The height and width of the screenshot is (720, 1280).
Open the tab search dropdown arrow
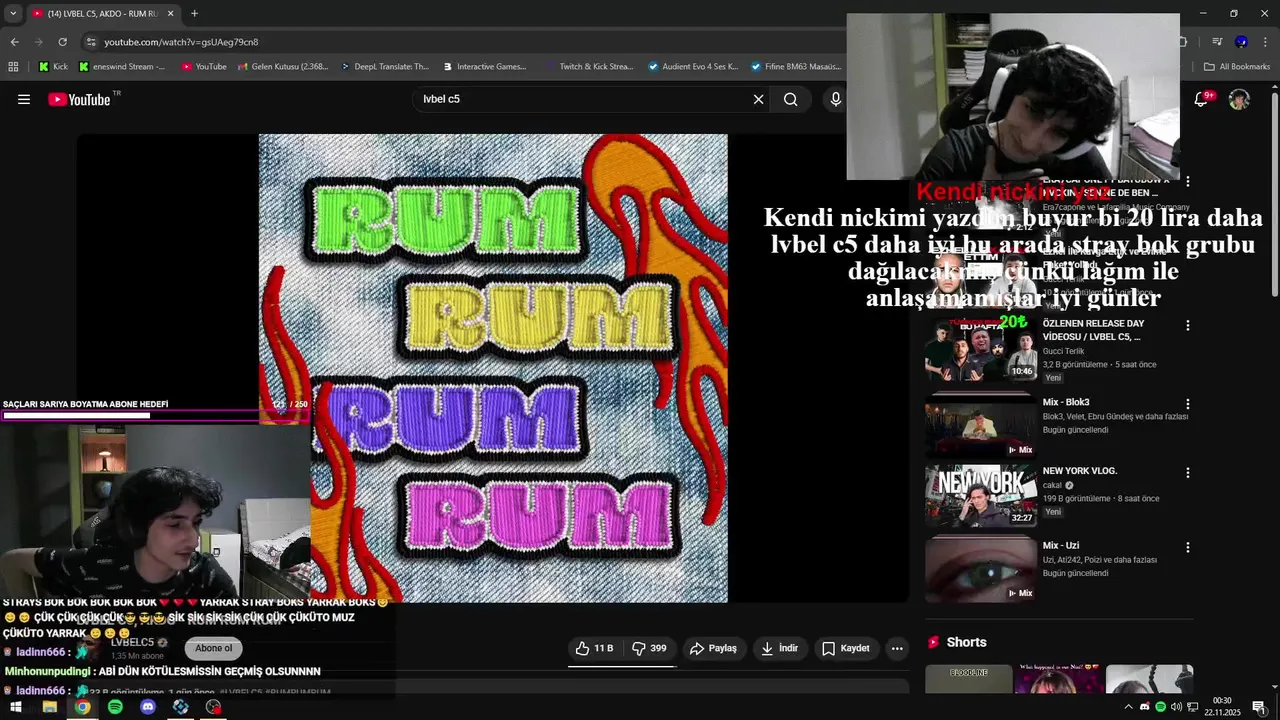[x=12, y=13]
